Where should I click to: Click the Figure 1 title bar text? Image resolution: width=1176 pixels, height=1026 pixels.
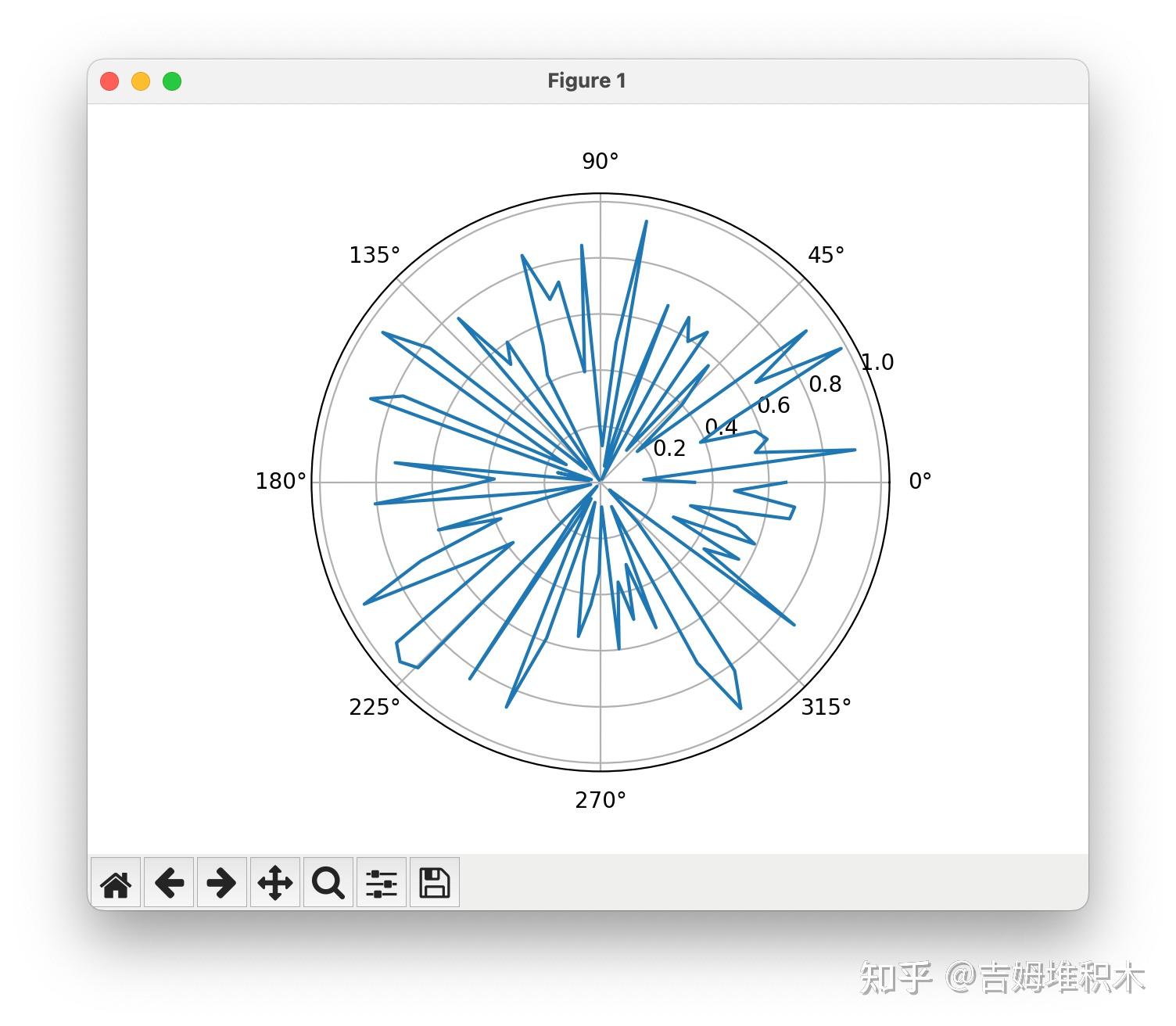pyautogui.click(x=586, y=80)
